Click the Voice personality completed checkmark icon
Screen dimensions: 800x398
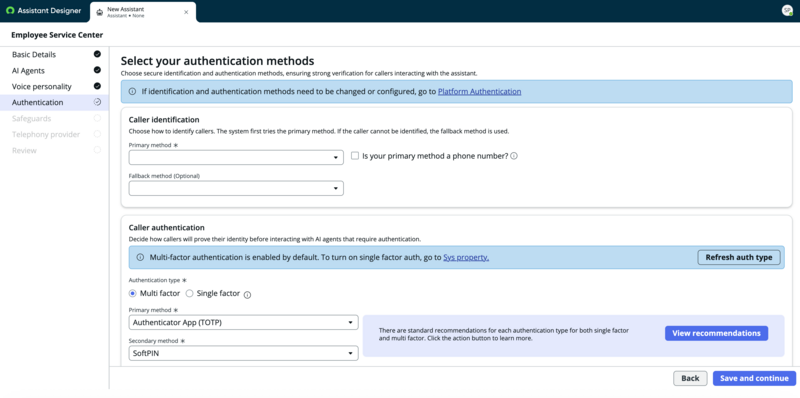coord(97,86)
